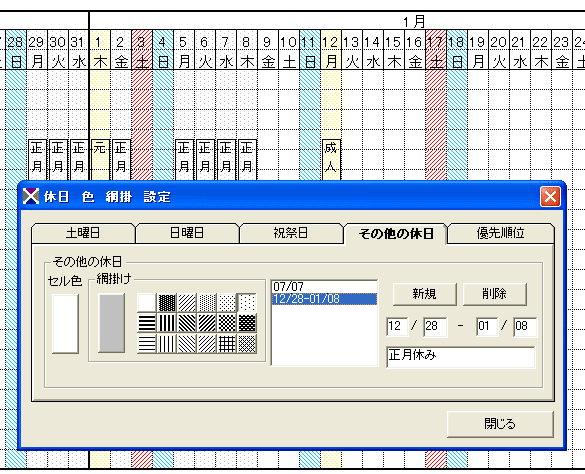Click the 閉じる button

tap(500, 424)
